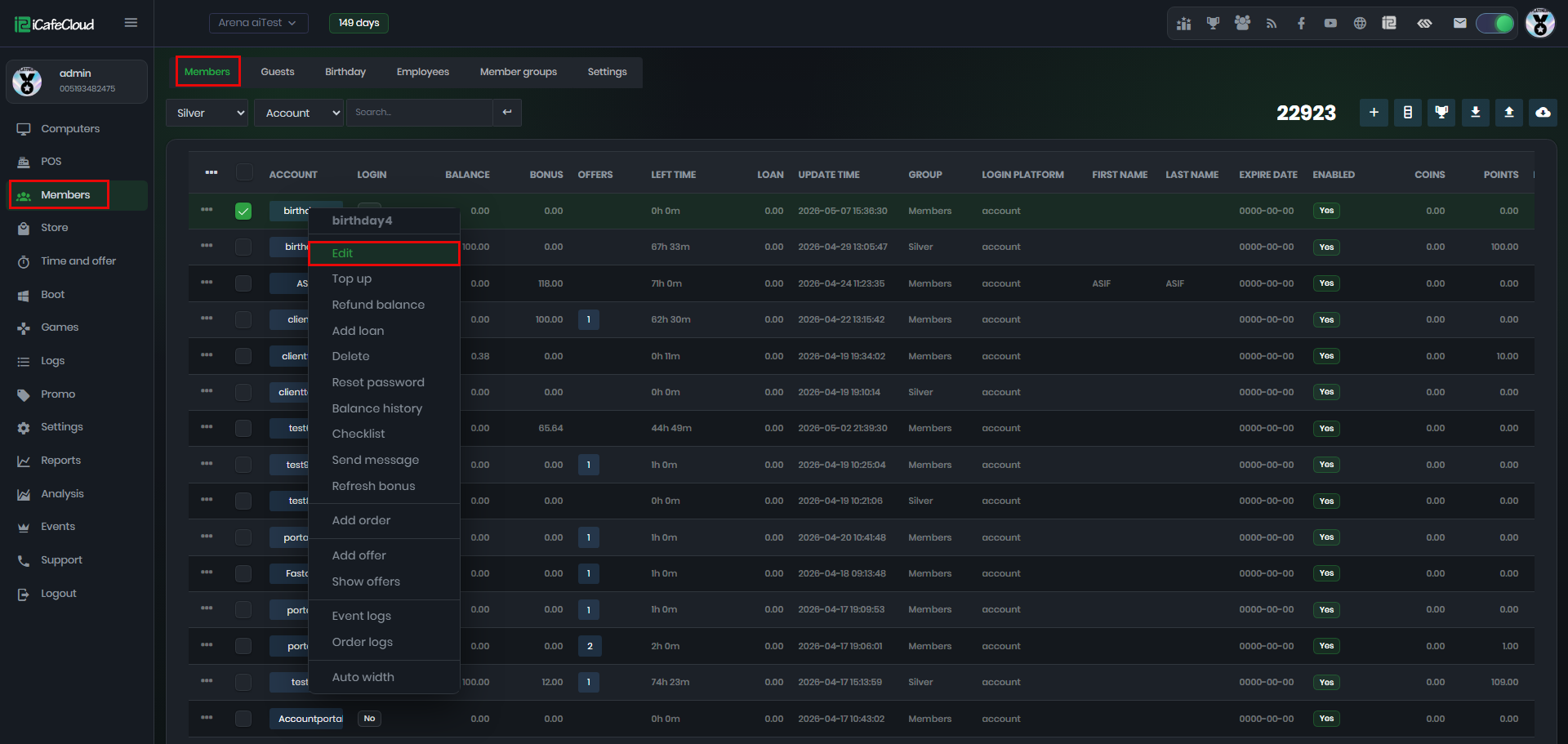Viewport: 1568px width, 744px height.
Task: Open row options dots for the Accountportal row
Action: [207, 718]
